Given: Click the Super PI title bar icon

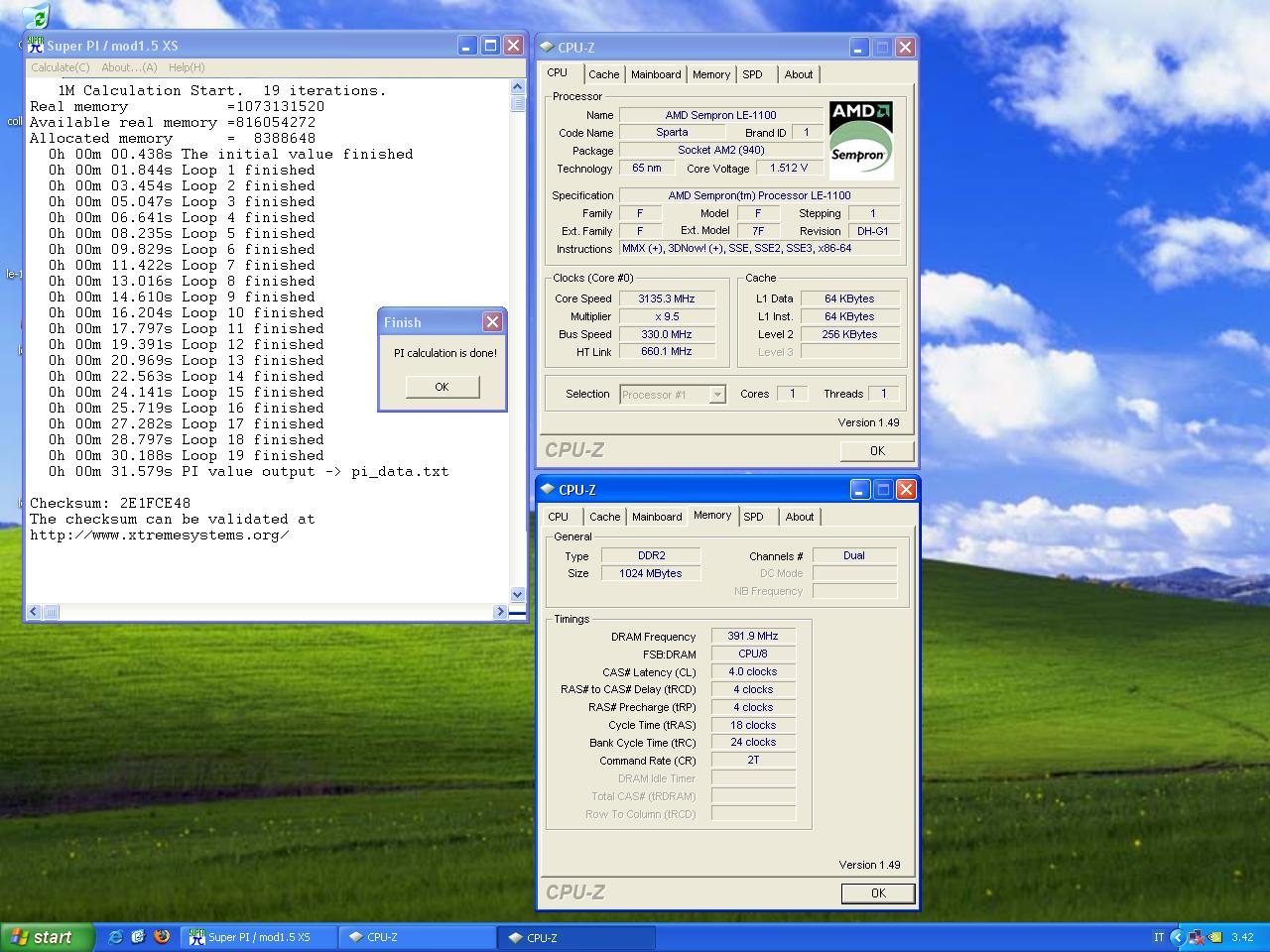Looking at the screenshot, I should pyautogui.click(x=36, y=46).
